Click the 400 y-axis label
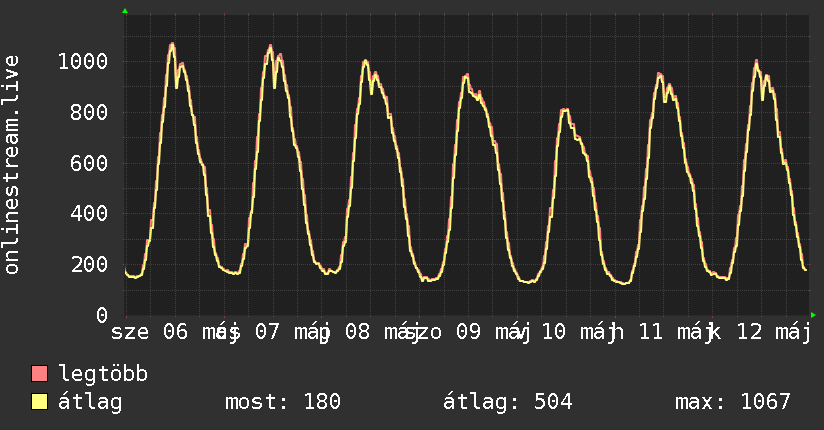The image size is (824, 430). tap(89, 213)
